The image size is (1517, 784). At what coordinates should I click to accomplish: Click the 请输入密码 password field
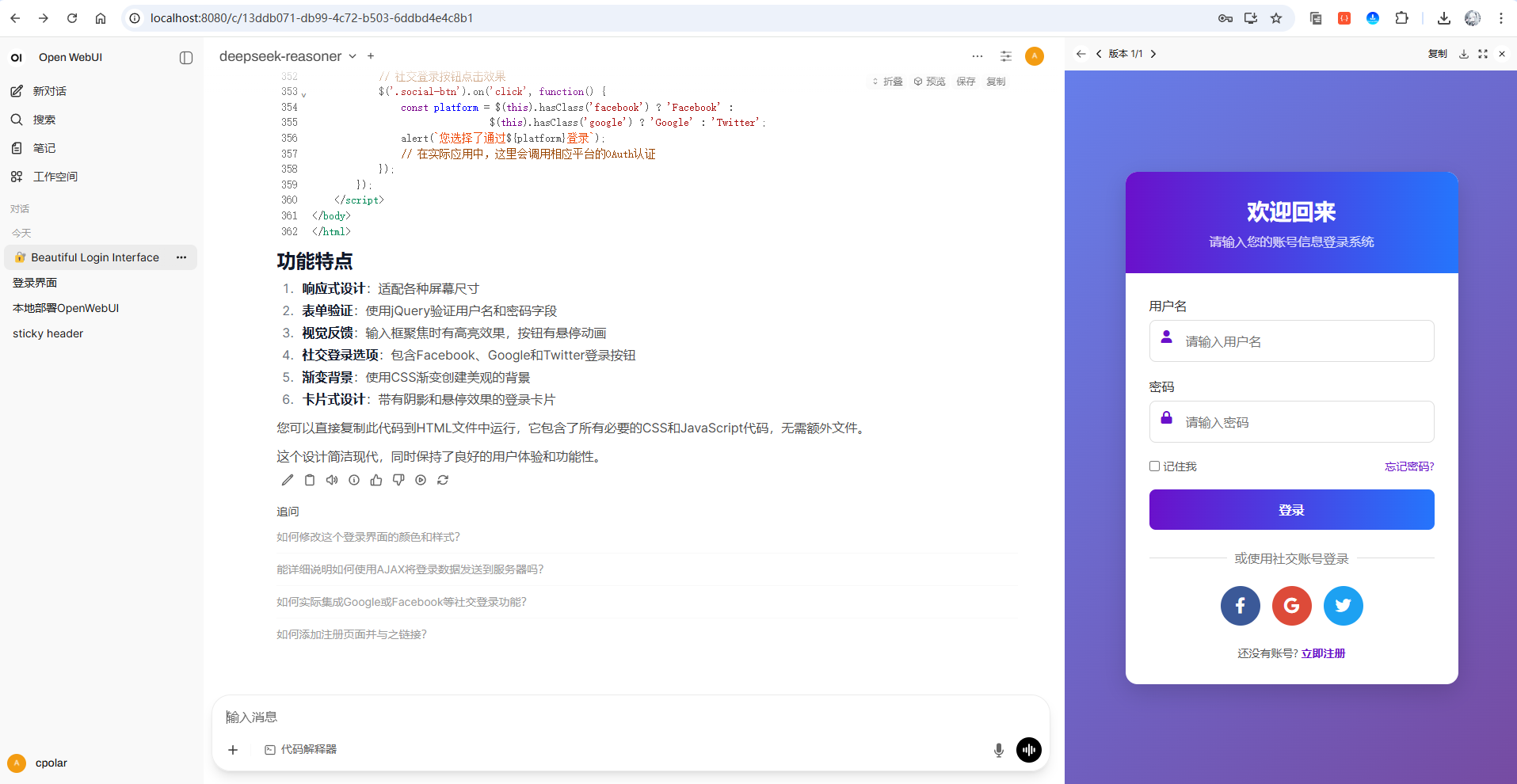pos(1292,422)
